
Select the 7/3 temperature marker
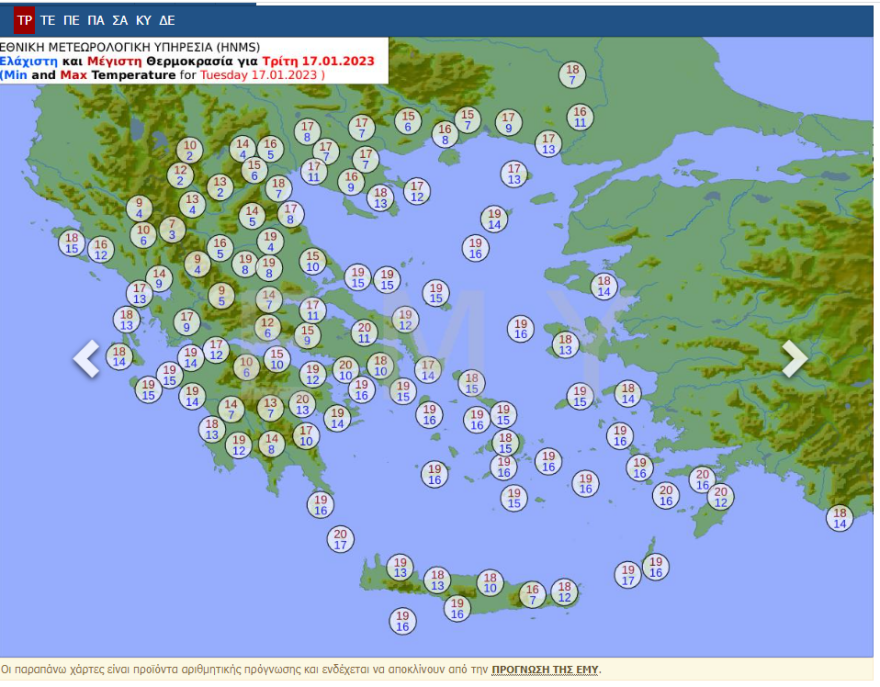click(x=171, y=230)
